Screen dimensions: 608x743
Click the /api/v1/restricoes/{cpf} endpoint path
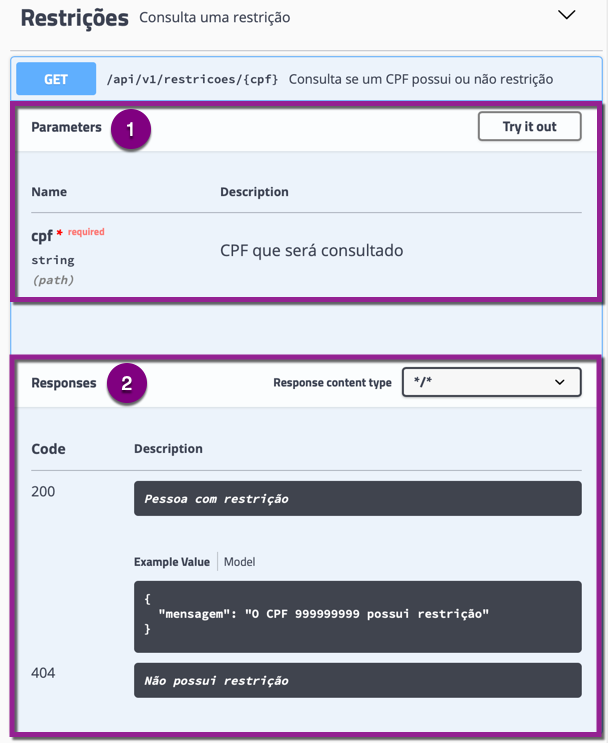[x=192, y=79]
